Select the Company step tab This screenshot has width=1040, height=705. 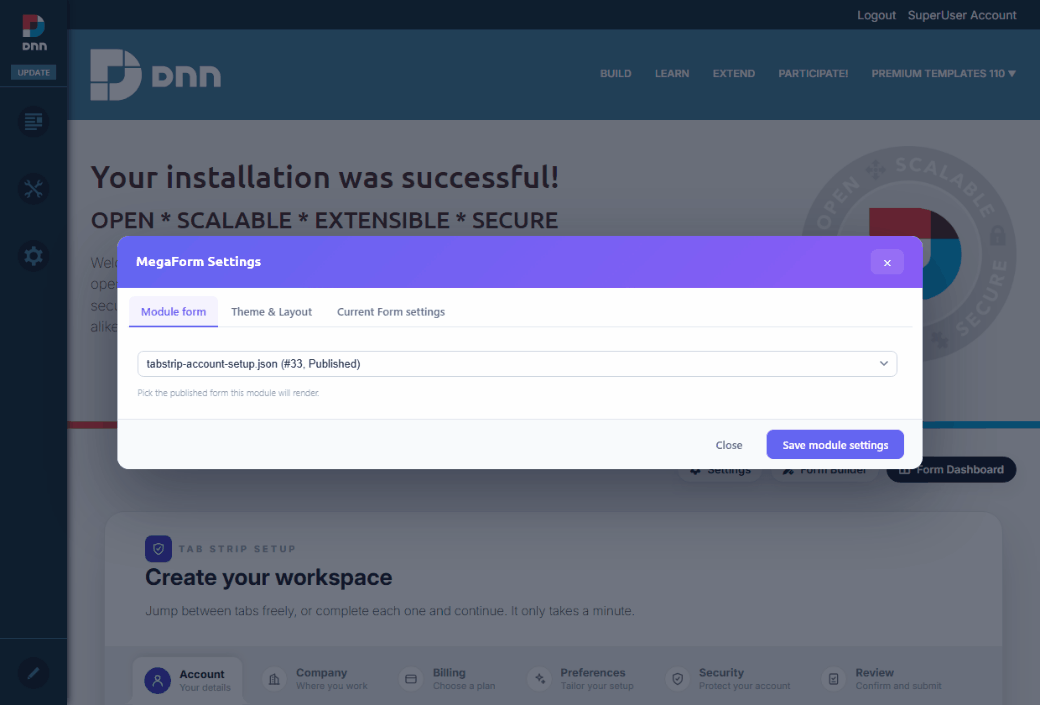click(x=315, y=679)
